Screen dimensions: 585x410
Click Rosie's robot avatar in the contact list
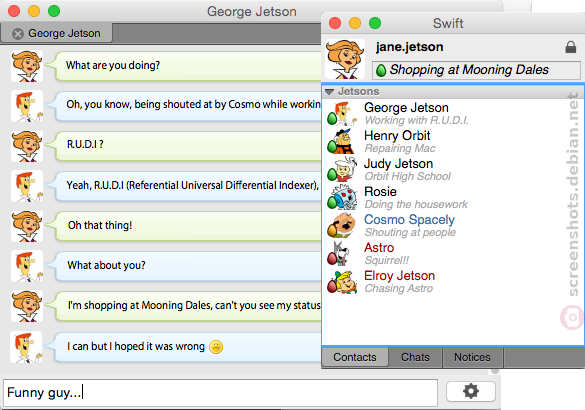tap(341, 198)
